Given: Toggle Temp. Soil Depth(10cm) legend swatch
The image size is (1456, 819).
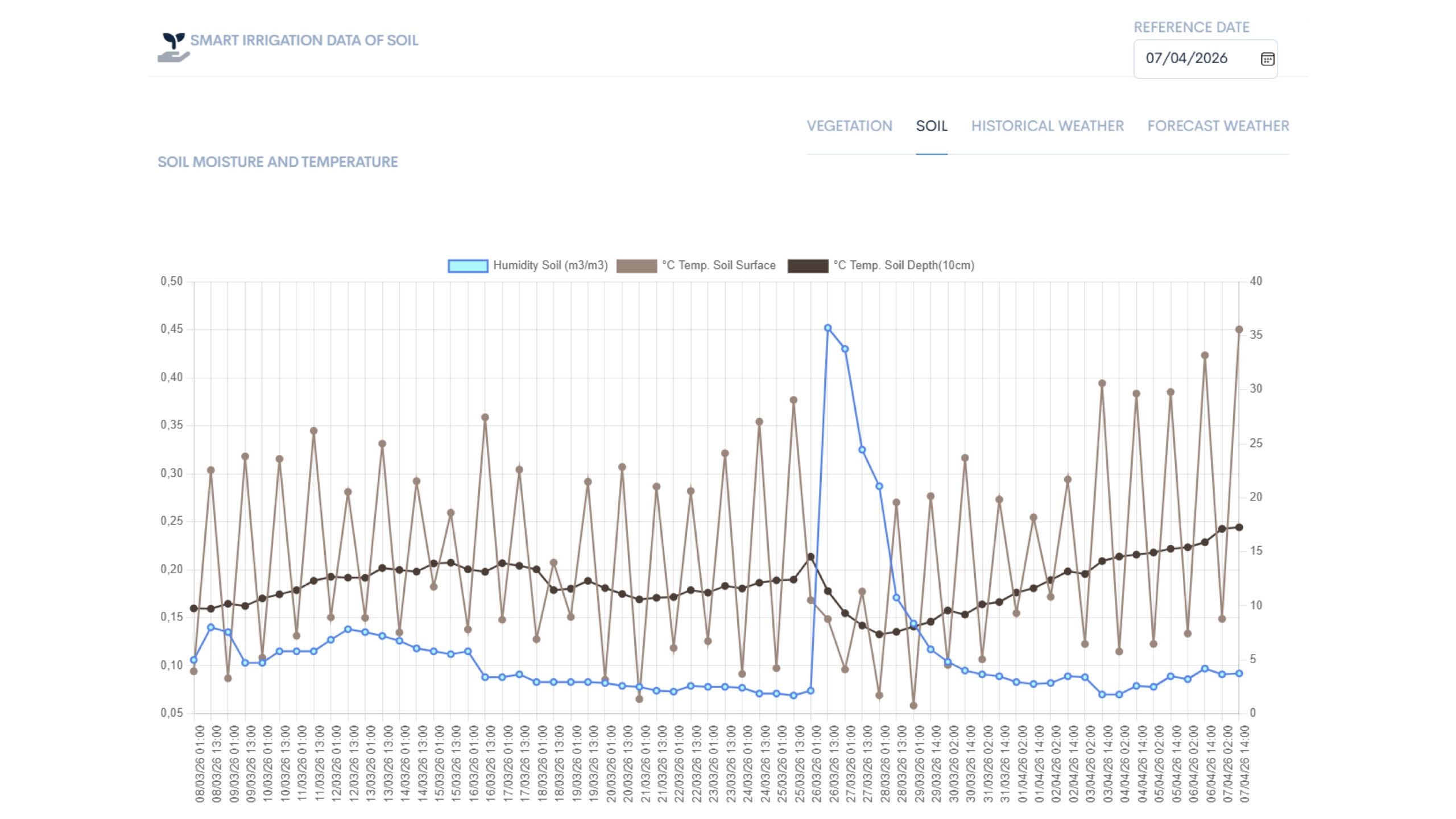Looking at the screenshot, I should 808,266.
